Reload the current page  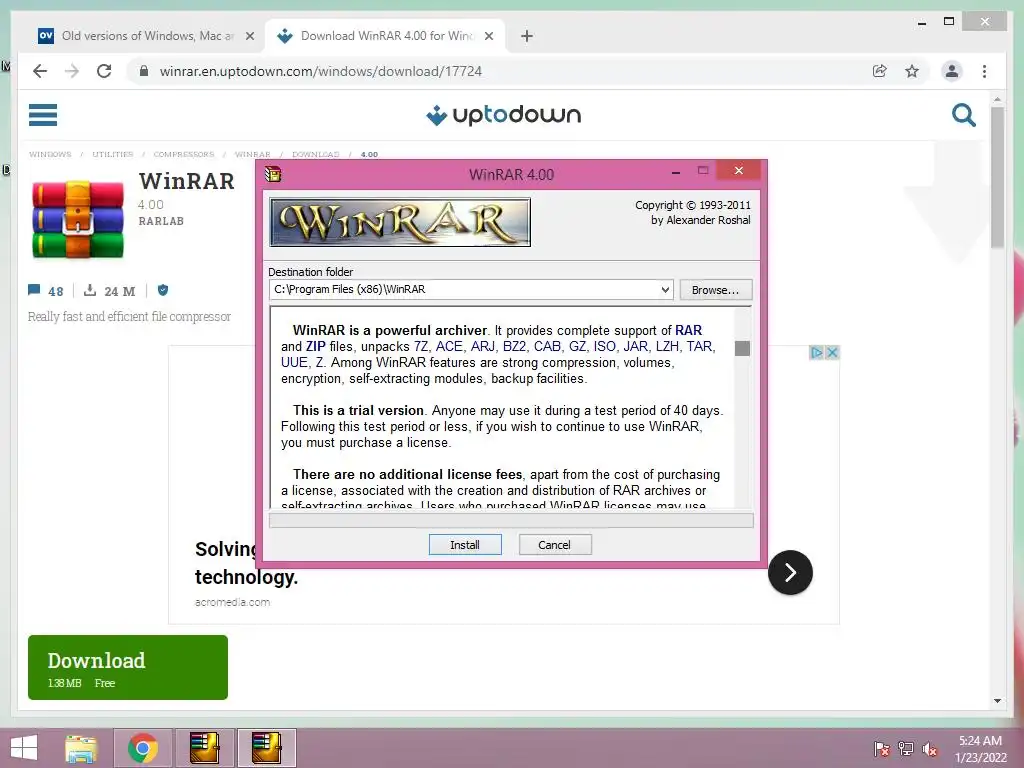click(104, 71)
